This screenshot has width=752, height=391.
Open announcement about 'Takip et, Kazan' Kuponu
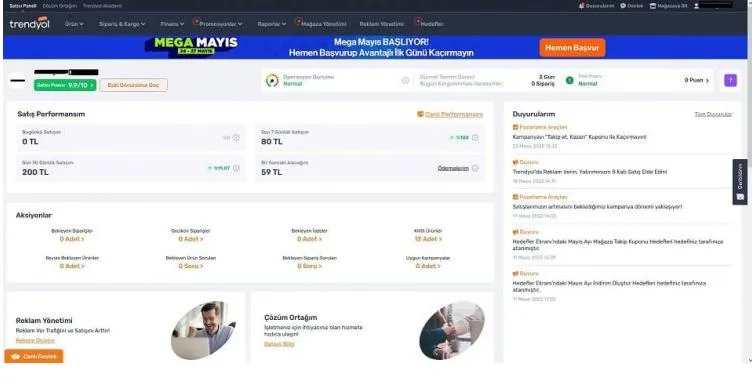coord(579,137)
